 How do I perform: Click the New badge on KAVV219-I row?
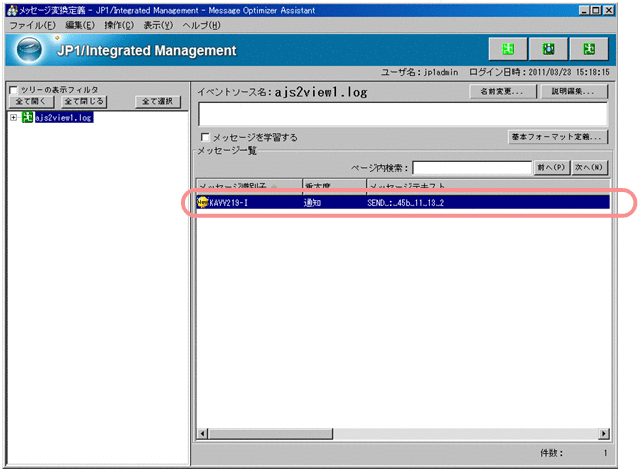click(x=202, y=202)
